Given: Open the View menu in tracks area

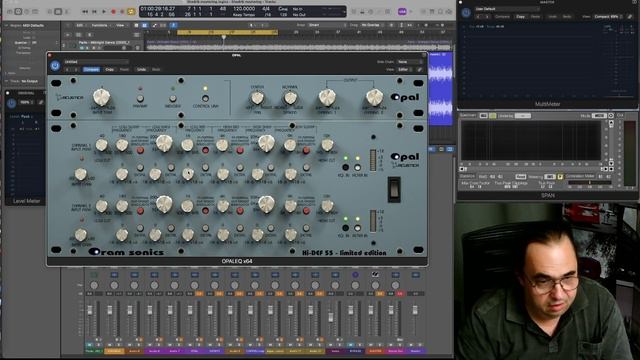Looking at the screenshot, I should click(x=120, y=25).
